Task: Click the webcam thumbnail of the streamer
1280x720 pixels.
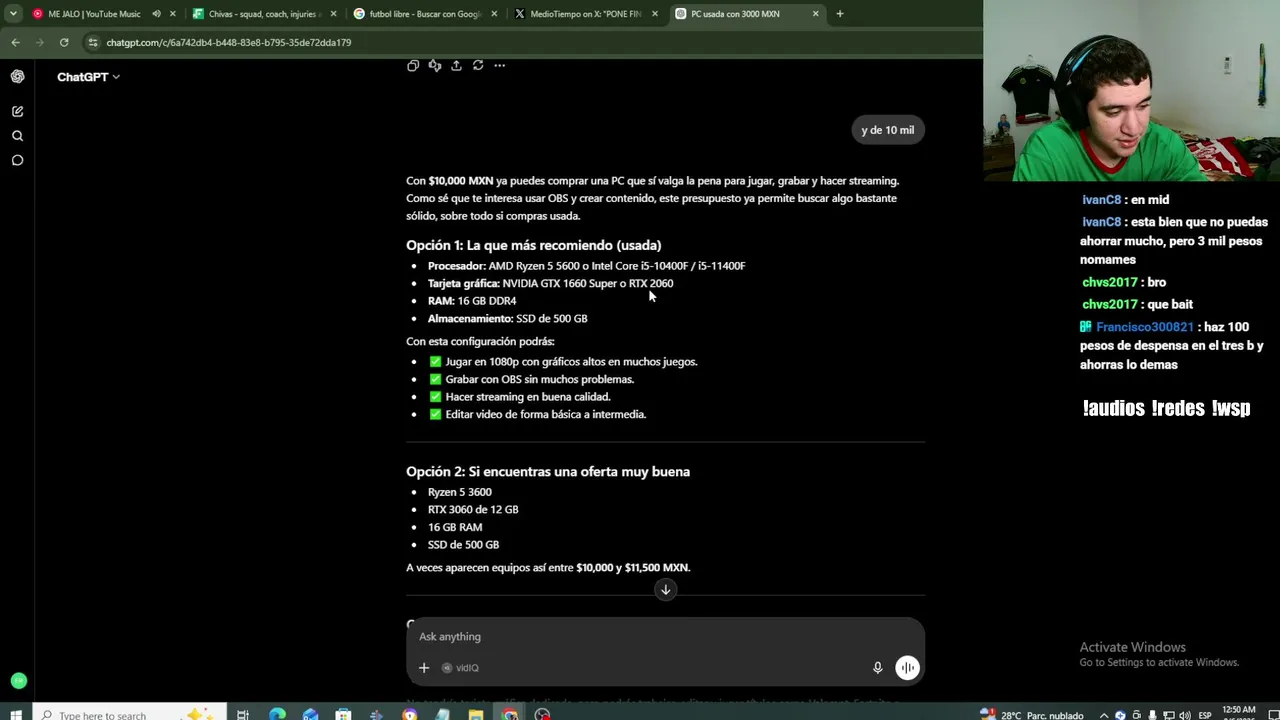Action: (1131, 90)
